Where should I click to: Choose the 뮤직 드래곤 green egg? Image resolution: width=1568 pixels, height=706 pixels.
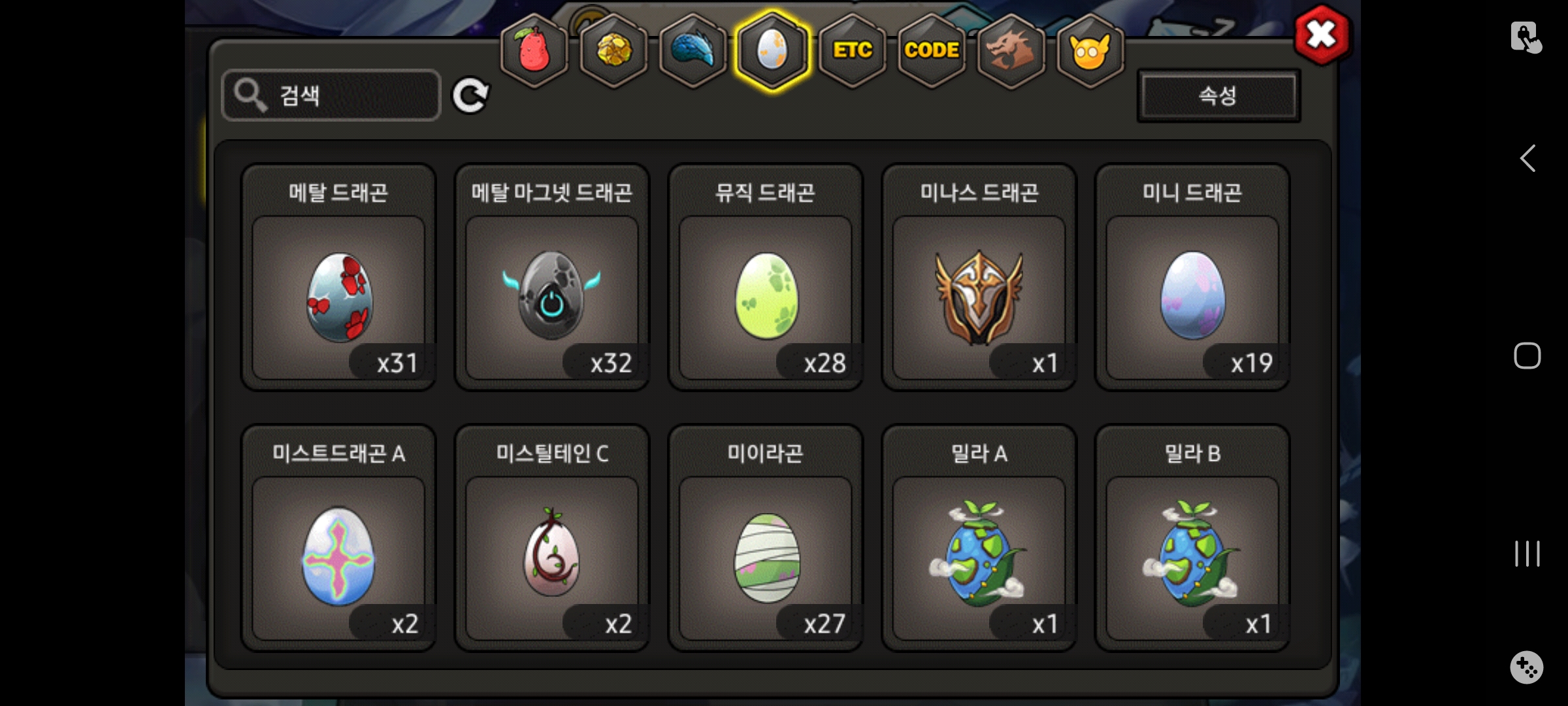[x=766, y=277]
